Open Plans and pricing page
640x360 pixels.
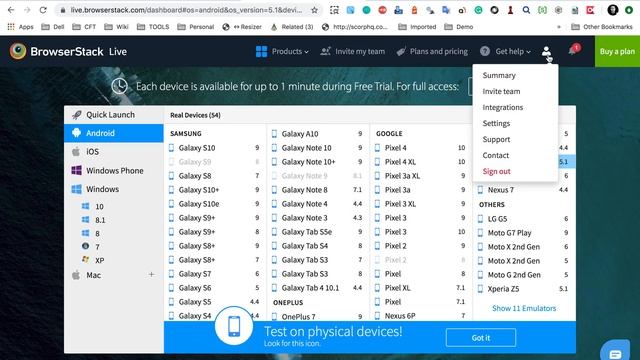[432, 51]
